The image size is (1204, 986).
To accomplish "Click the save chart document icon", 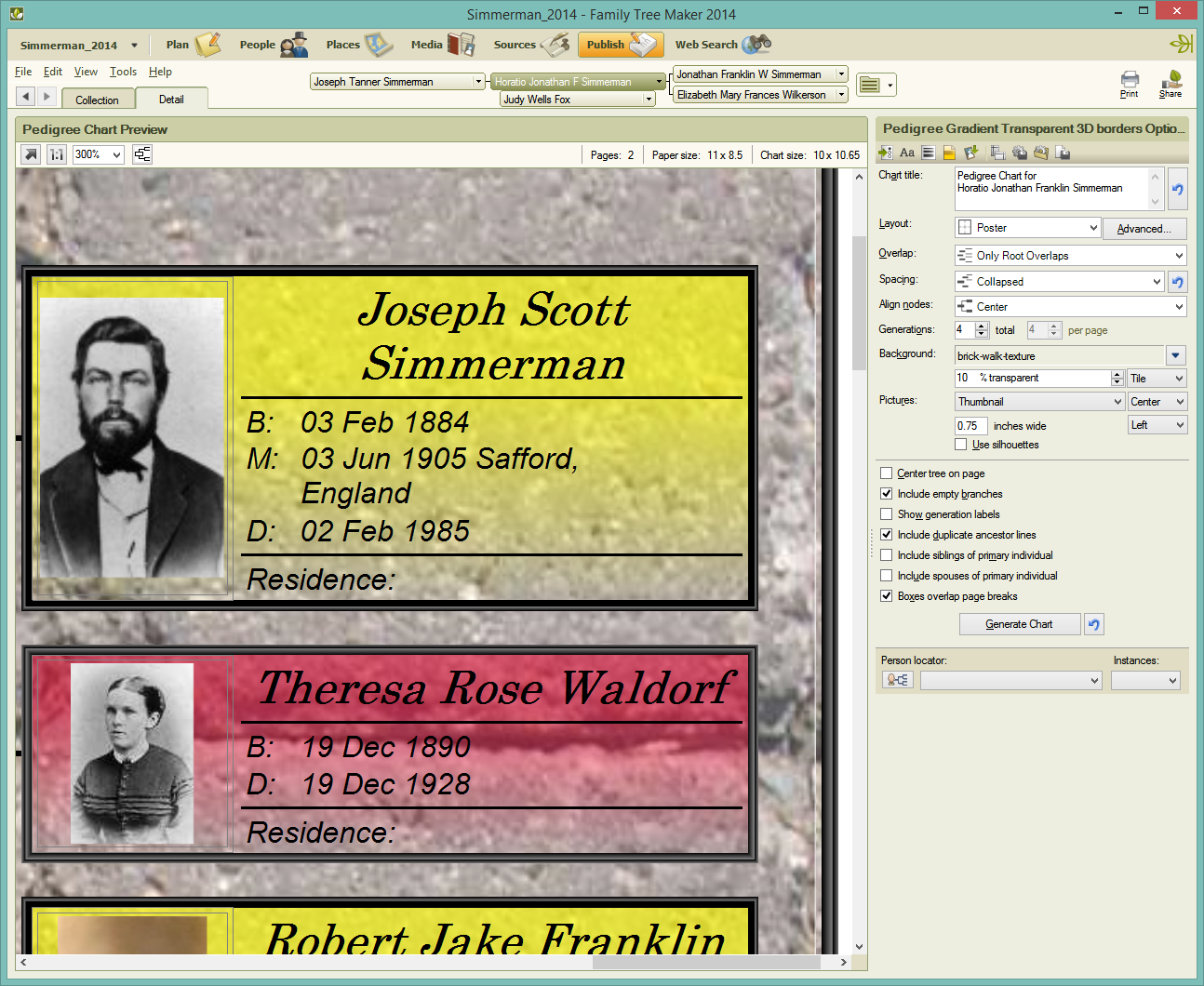I will (1063, 153).
